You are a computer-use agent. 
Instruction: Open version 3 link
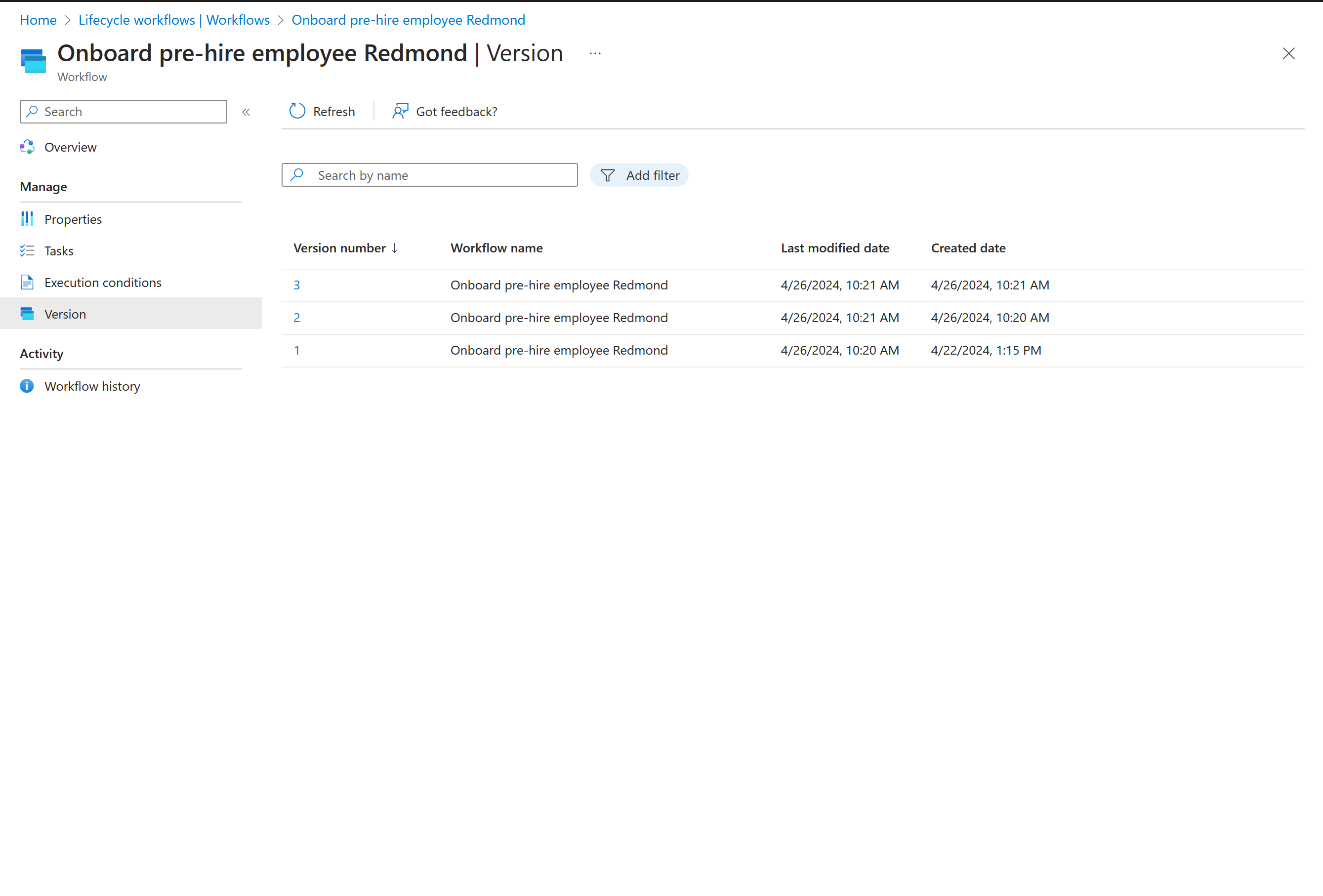[296, 285]
